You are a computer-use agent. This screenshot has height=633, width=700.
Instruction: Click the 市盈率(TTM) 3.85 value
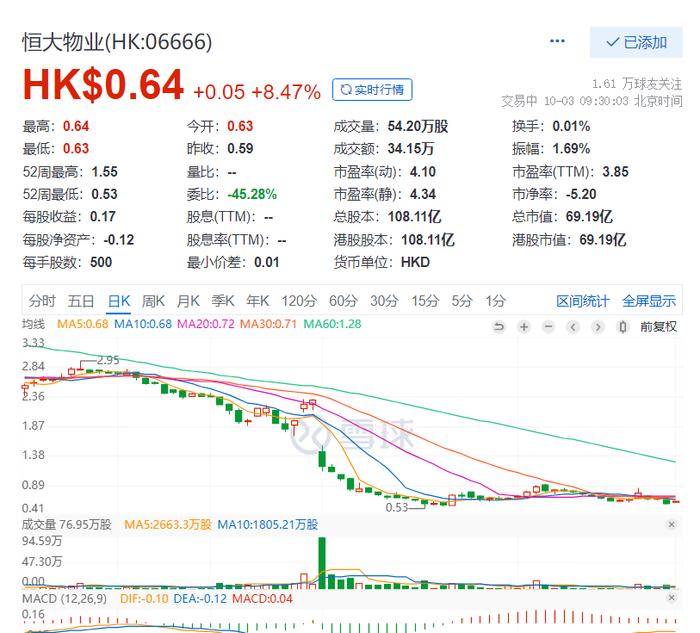615,172
